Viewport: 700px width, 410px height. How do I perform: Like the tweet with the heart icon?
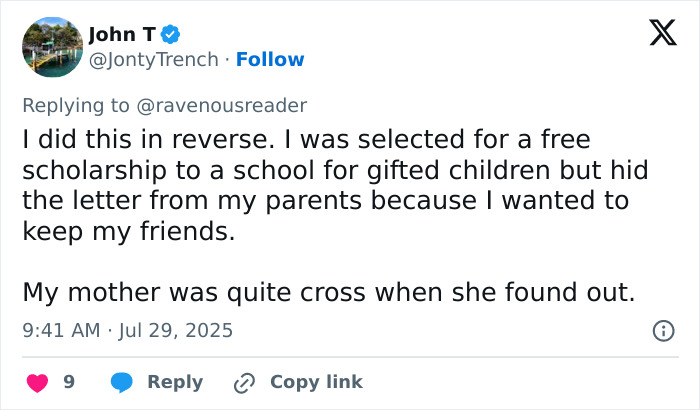click(37, 382)
